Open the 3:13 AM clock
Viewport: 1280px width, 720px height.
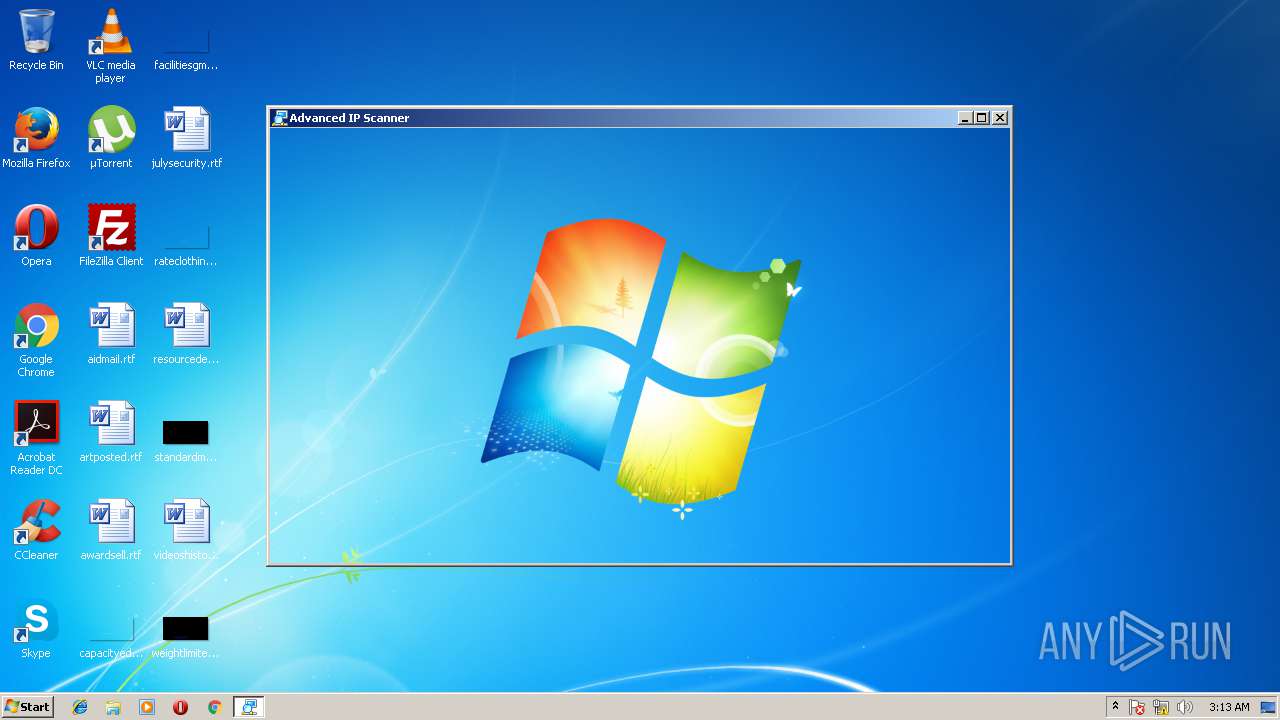[x=1229, y=707]
